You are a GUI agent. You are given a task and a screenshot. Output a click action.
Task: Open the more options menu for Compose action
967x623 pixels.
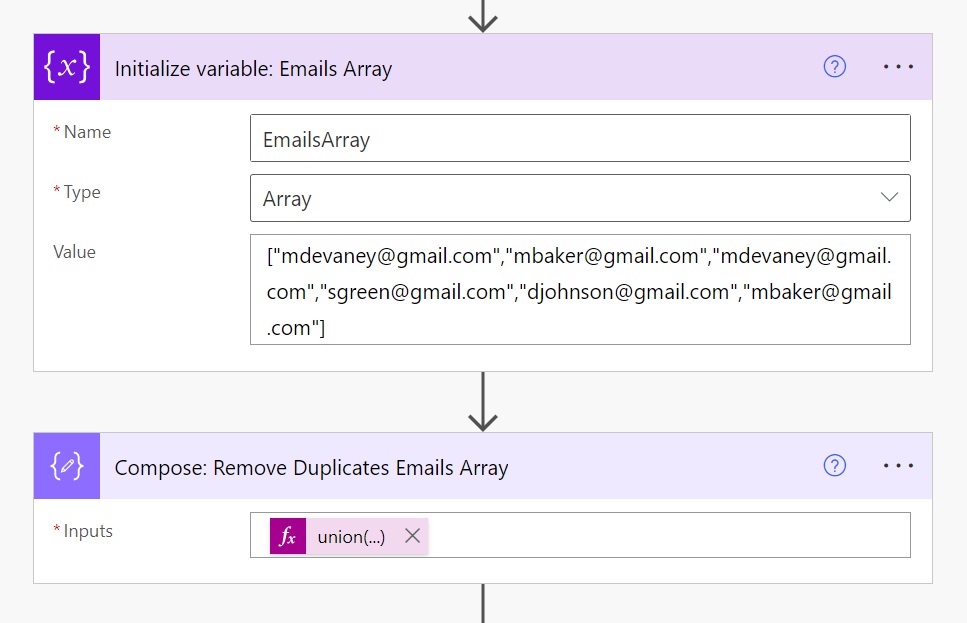click(x=898, y=466)
